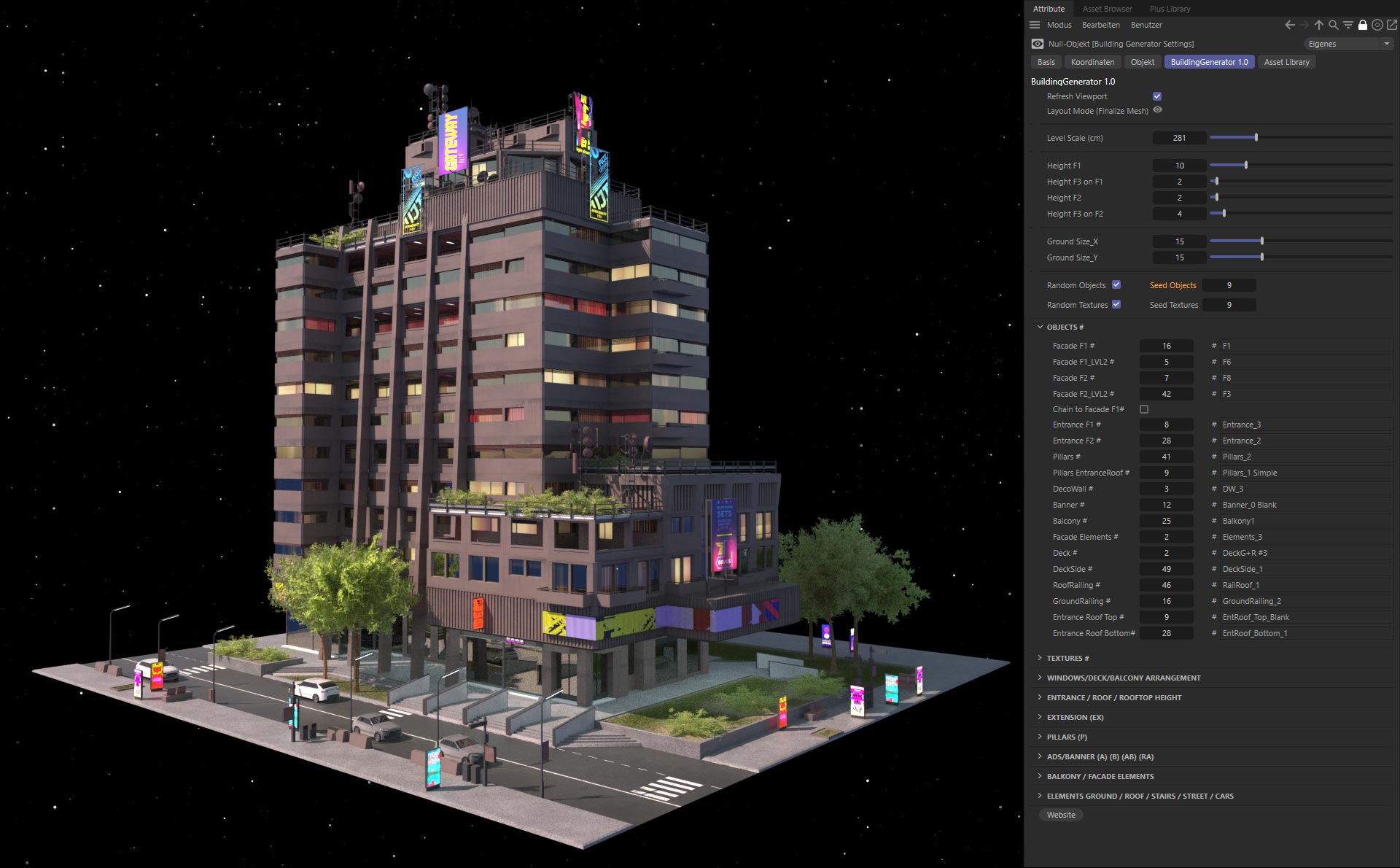Click the Website button
This screenshot has width=1400, height=868.
coord(1061,815)
